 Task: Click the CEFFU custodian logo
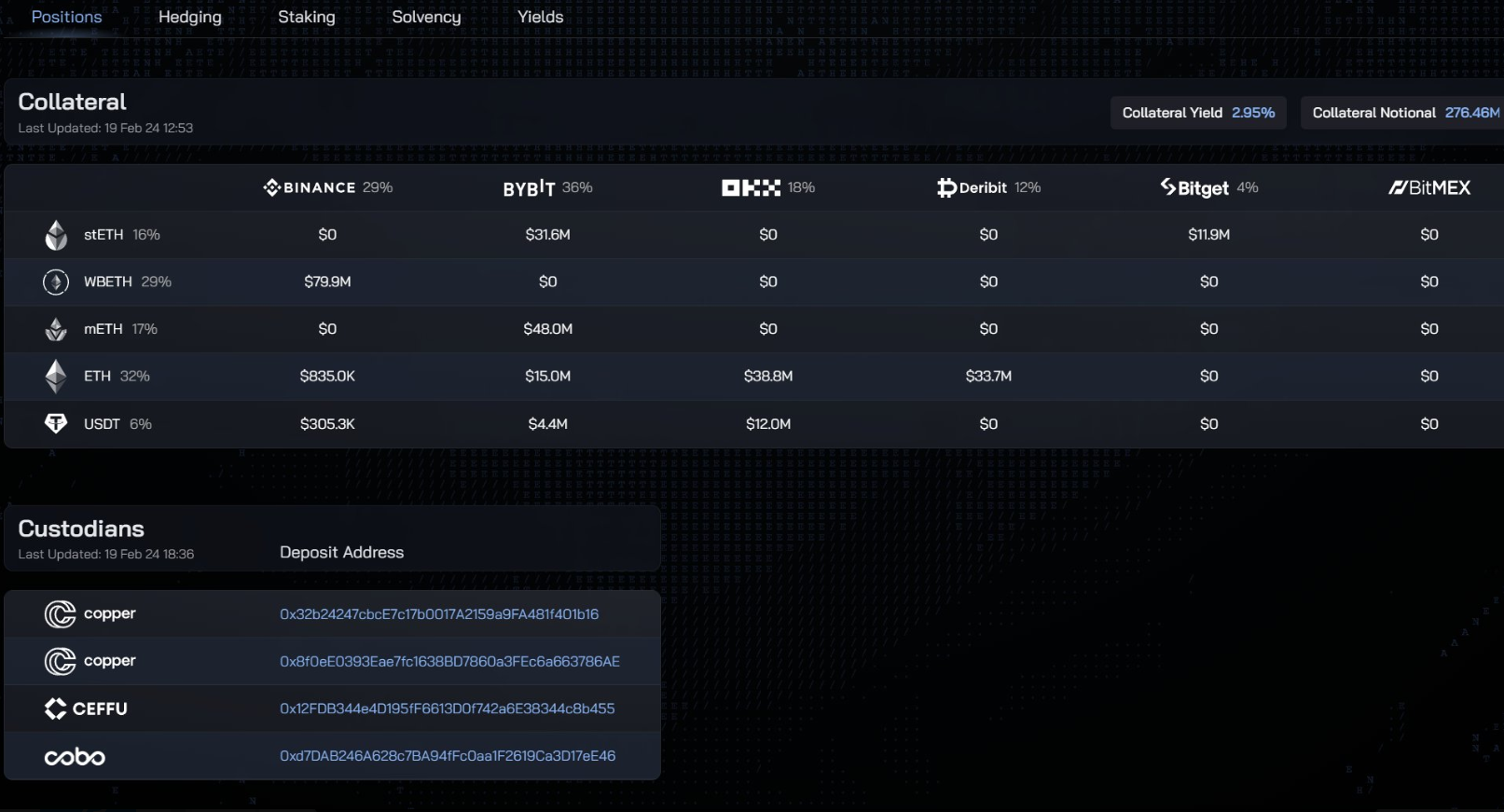[86, 709]
